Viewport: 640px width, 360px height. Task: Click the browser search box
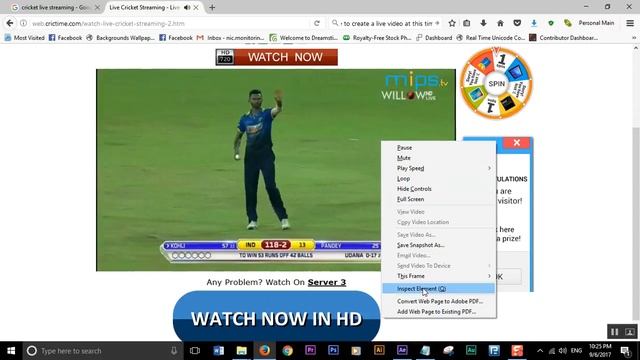point(386,23)
